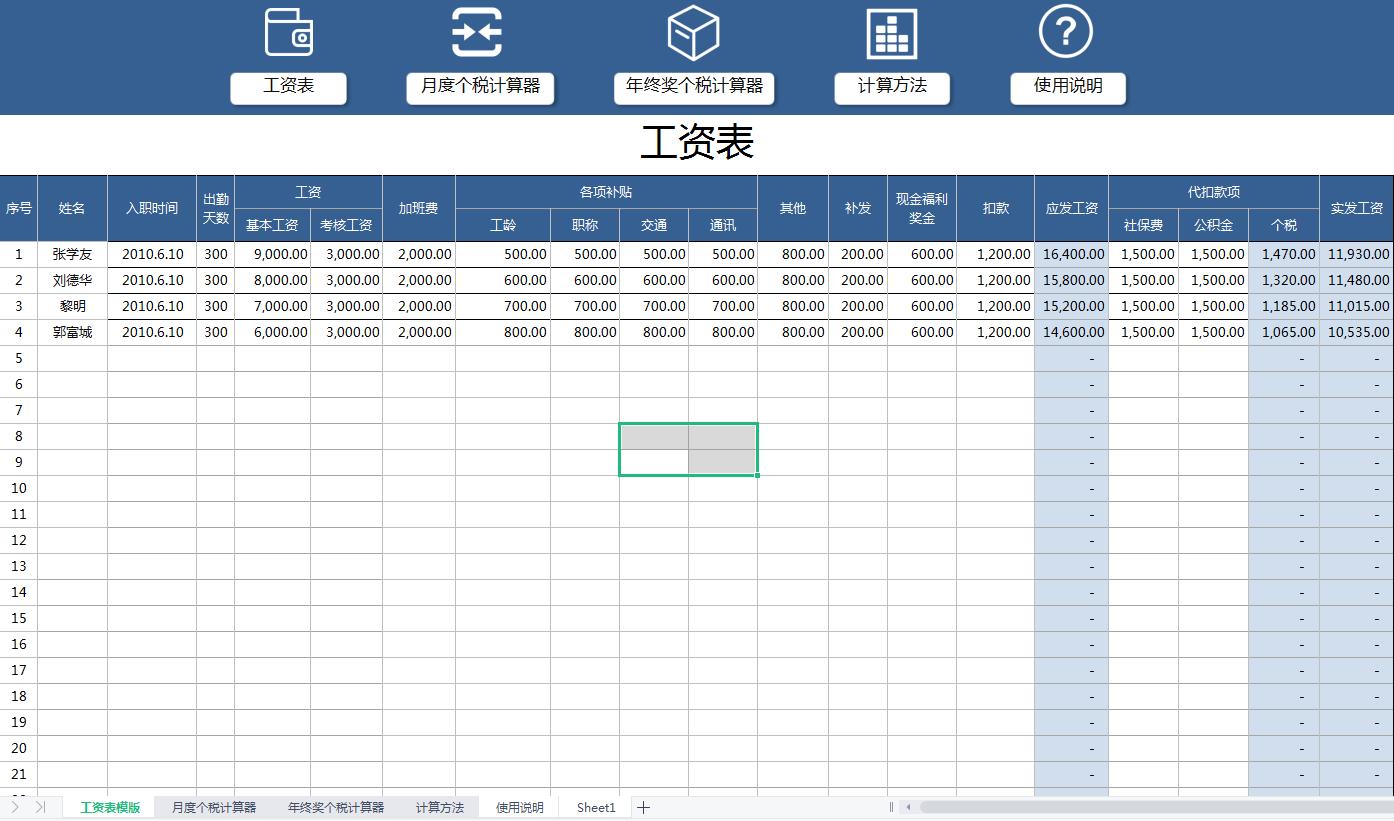
Task: Click the question mark help icon above 使用说明
Action: click(x=1067, y=32)
